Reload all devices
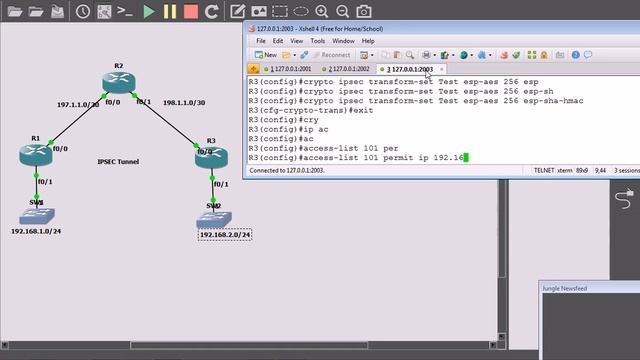The image size is (640, 360). [211, 11]
